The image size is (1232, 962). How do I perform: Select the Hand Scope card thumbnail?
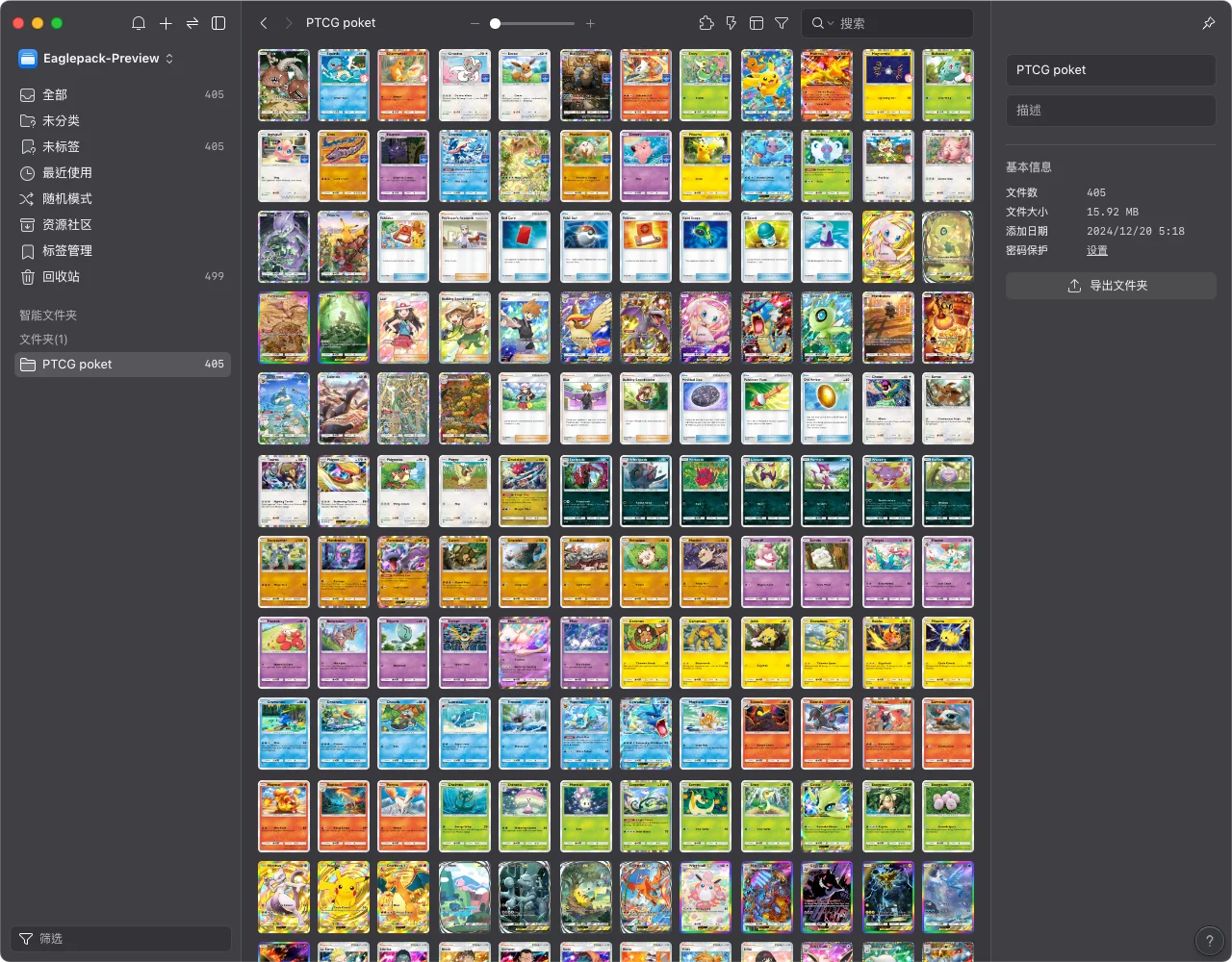tap(706, 247)
